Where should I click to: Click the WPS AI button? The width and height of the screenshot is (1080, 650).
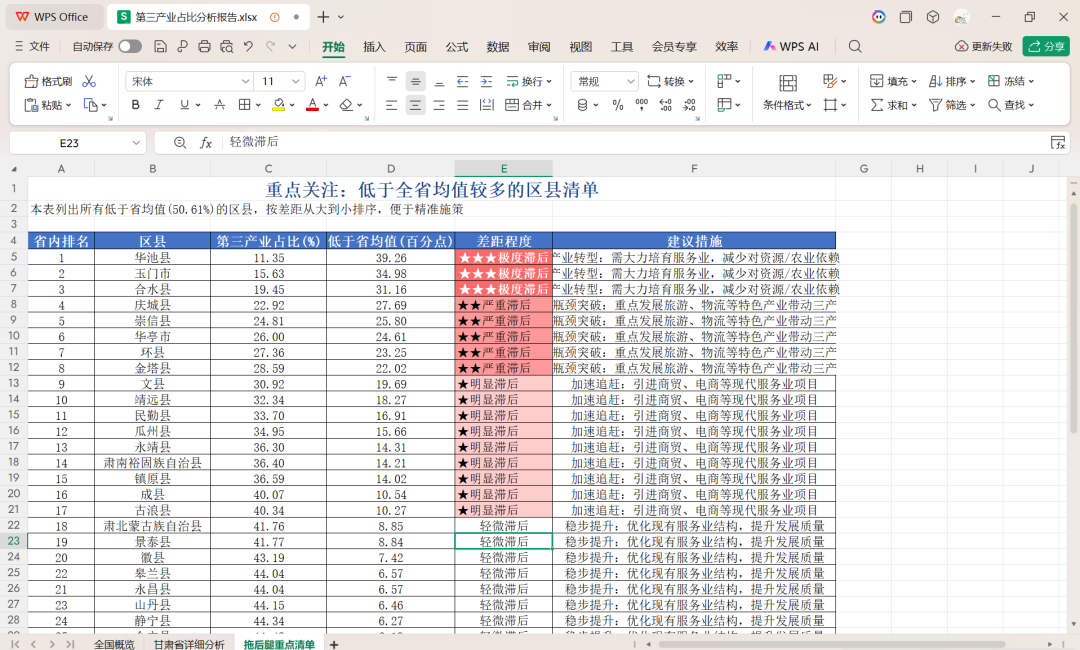click(x=791, y=46)
